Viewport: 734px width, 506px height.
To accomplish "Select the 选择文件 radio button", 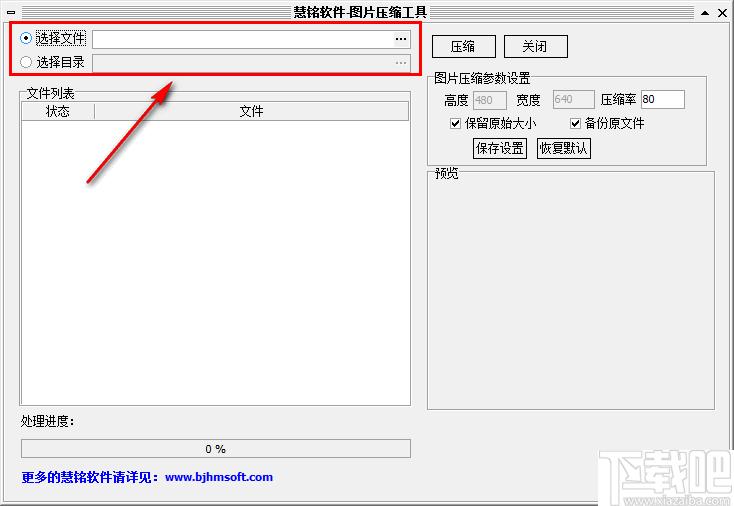I will click(26, 38).
